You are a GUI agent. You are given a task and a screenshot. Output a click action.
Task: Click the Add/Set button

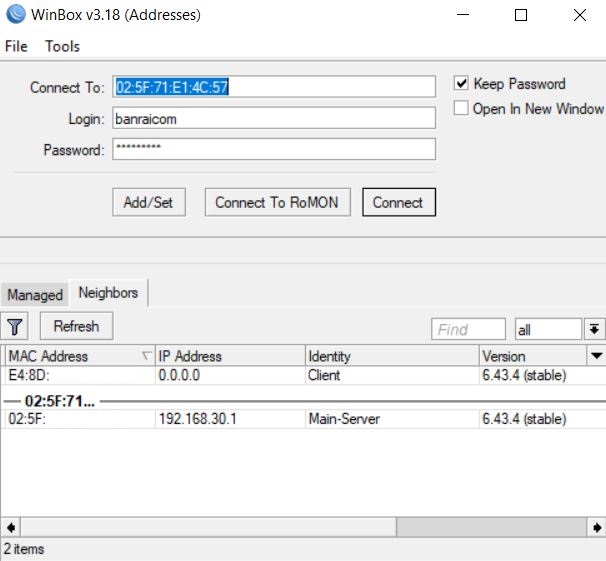[149, 202]
